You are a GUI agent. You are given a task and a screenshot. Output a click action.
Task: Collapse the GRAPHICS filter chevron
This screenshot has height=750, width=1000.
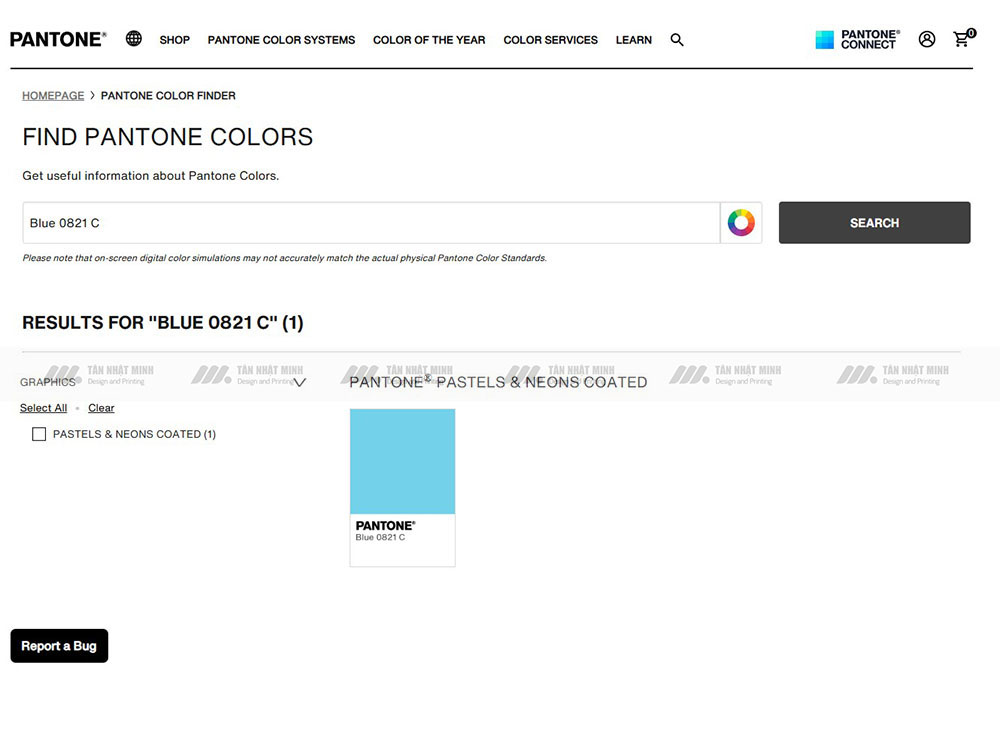299,382
